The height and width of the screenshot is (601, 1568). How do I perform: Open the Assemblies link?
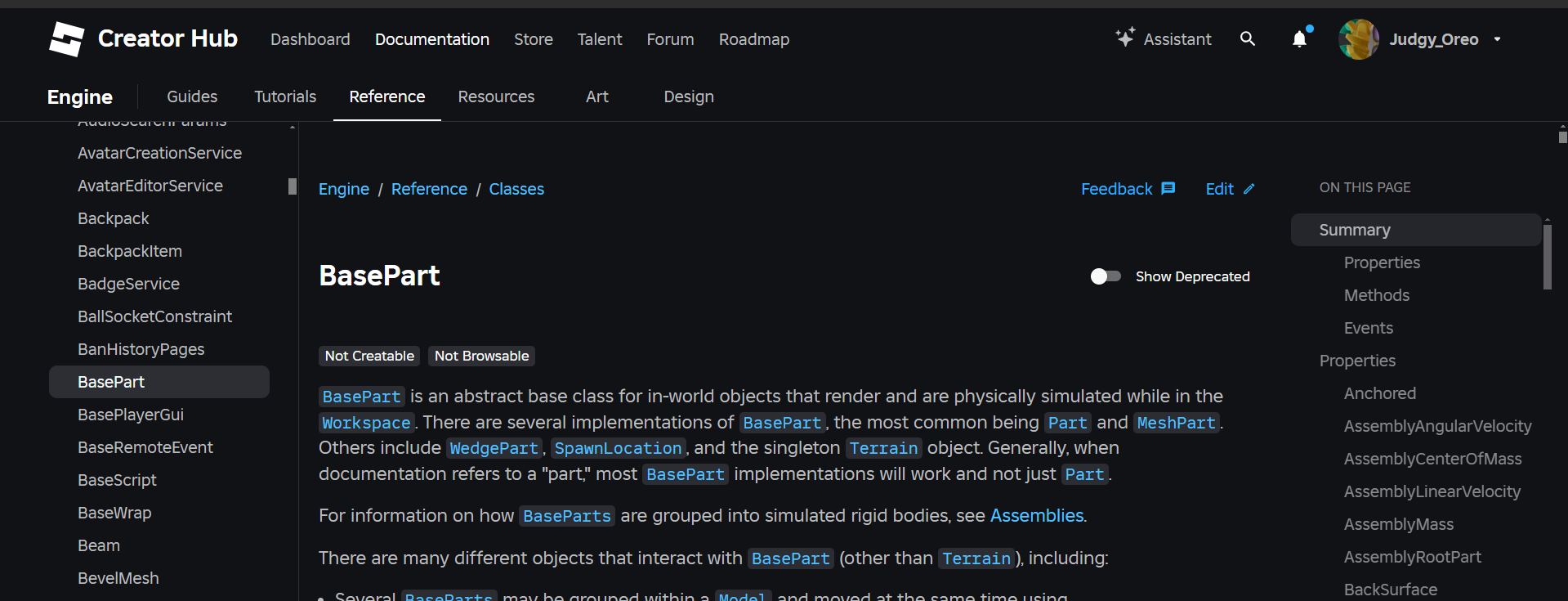(x=1036, y=516)
